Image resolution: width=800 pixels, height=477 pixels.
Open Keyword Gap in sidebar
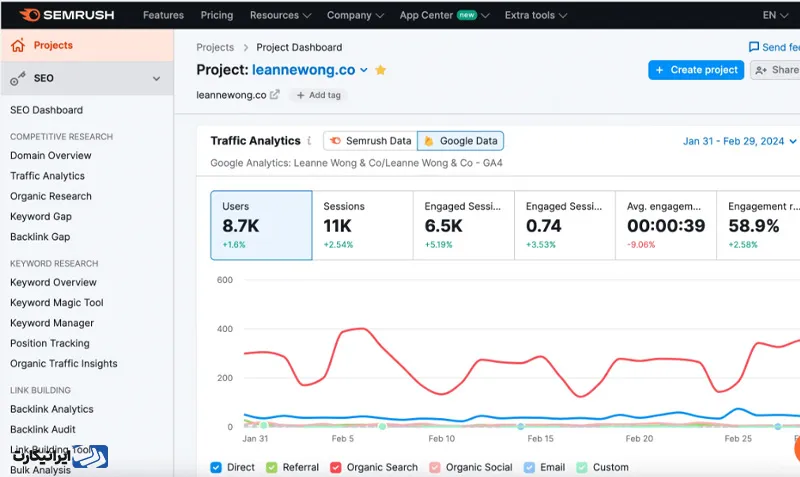point(41,217)
